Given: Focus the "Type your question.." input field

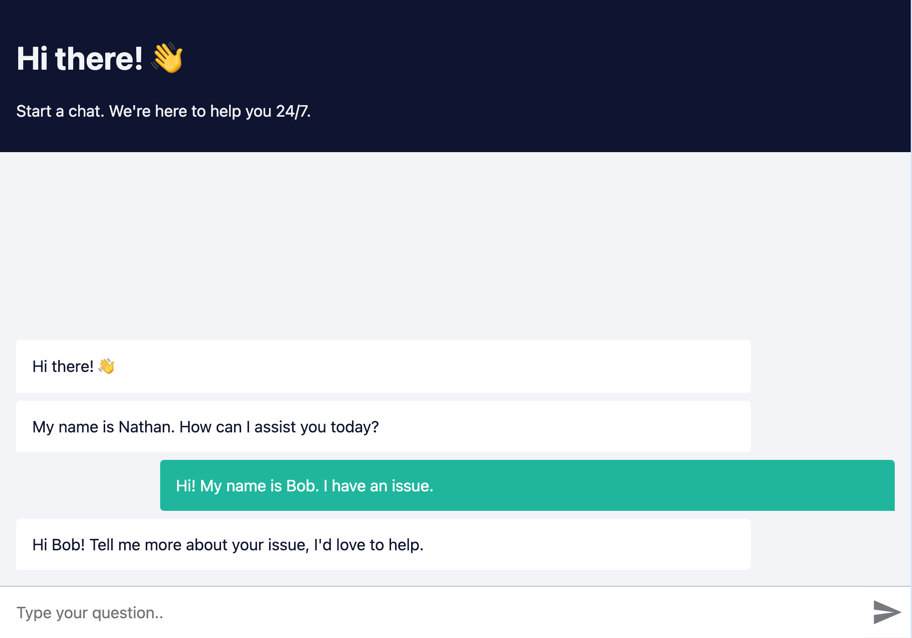Looking at the screenshot, I should pyautogui.click(x=430, y=612).
